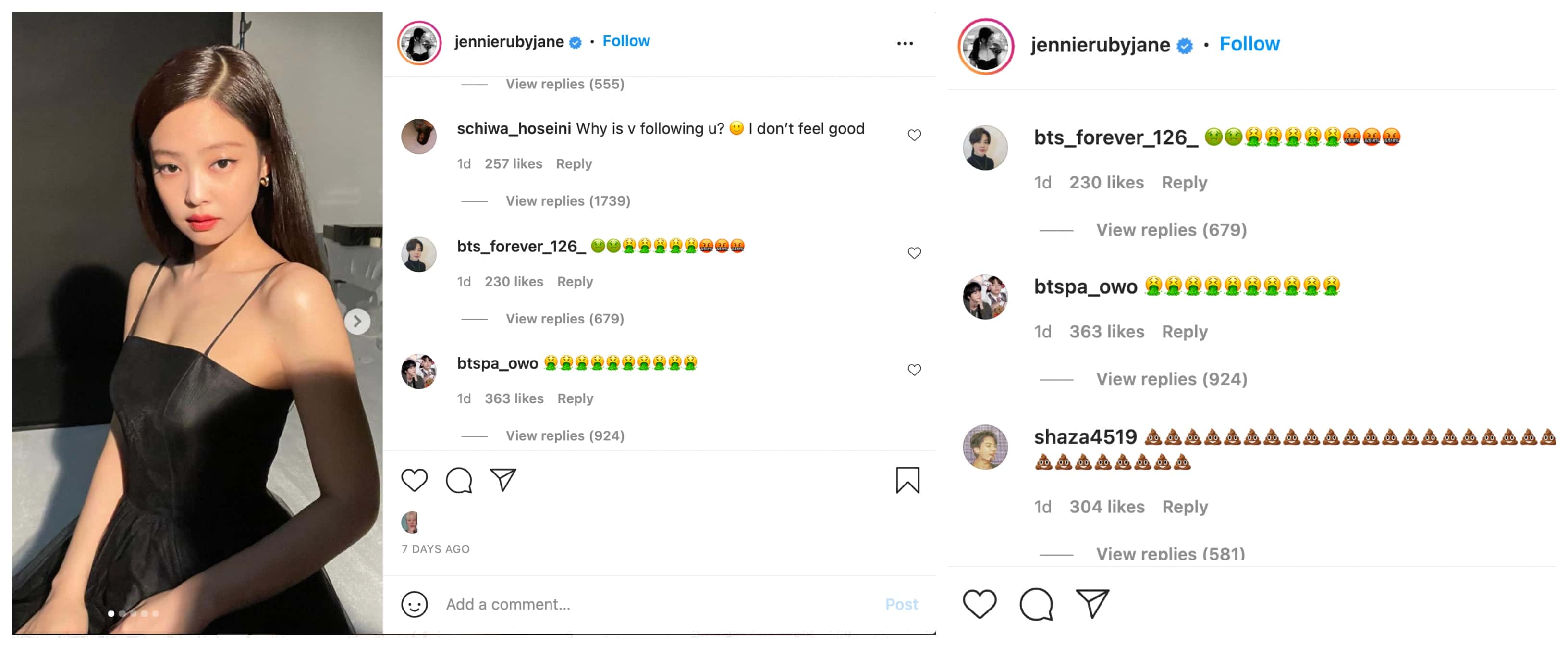Click the heart icon in the right panel
Screen dimensions: 1568x647
coord(980,604)
